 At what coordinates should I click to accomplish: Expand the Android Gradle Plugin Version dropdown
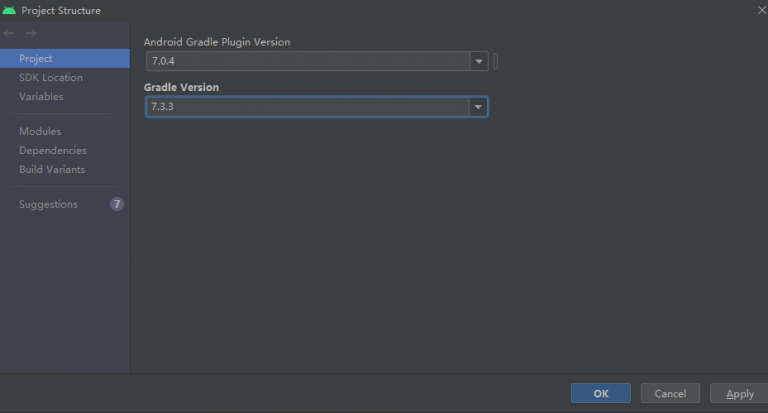[479, 61]
